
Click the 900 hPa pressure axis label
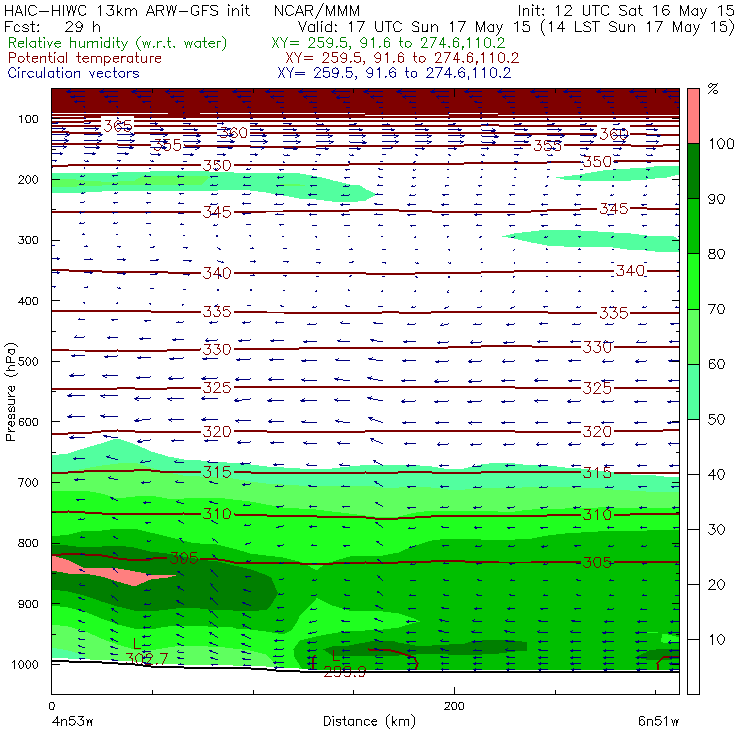(28, 604)
